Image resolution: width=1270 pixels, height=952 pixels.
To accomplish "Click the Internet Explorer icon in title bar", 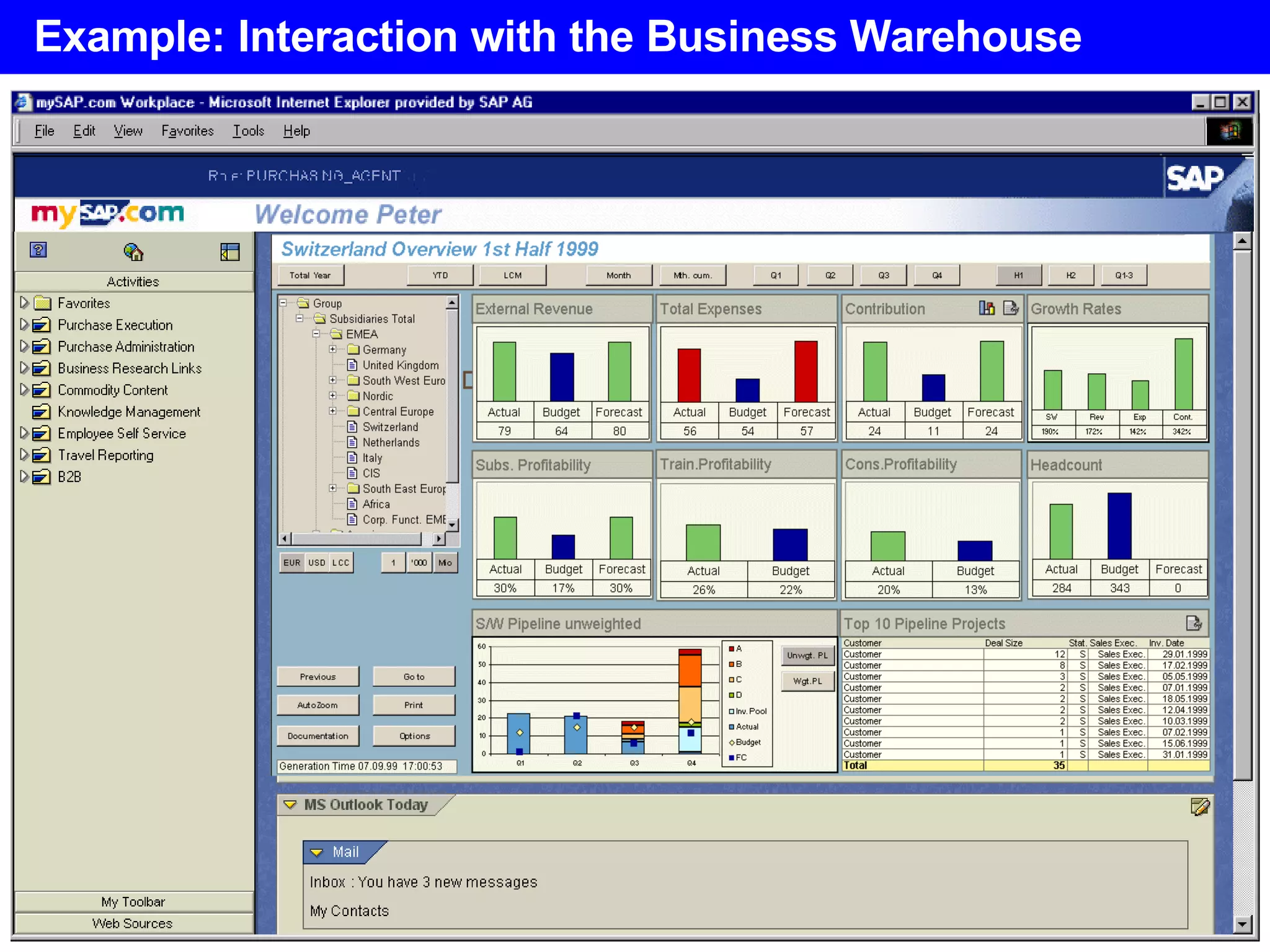I will click(x=23, y=102).
